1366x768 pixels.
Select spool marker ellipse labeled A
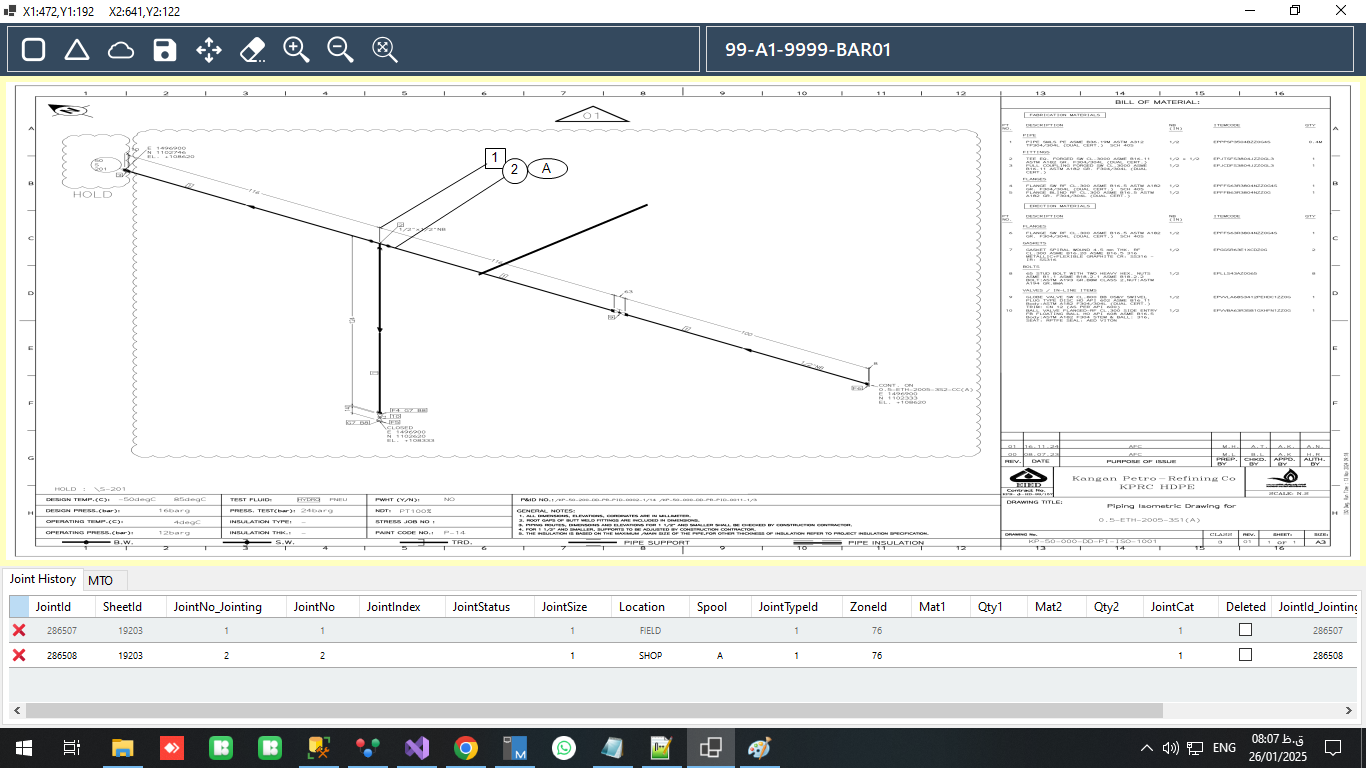547,168
